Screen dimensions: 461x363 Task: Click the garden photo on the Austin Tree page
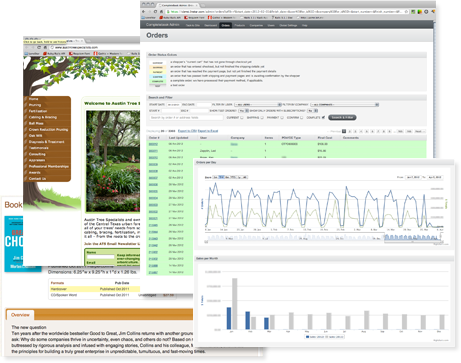click(x=113, y=161)
